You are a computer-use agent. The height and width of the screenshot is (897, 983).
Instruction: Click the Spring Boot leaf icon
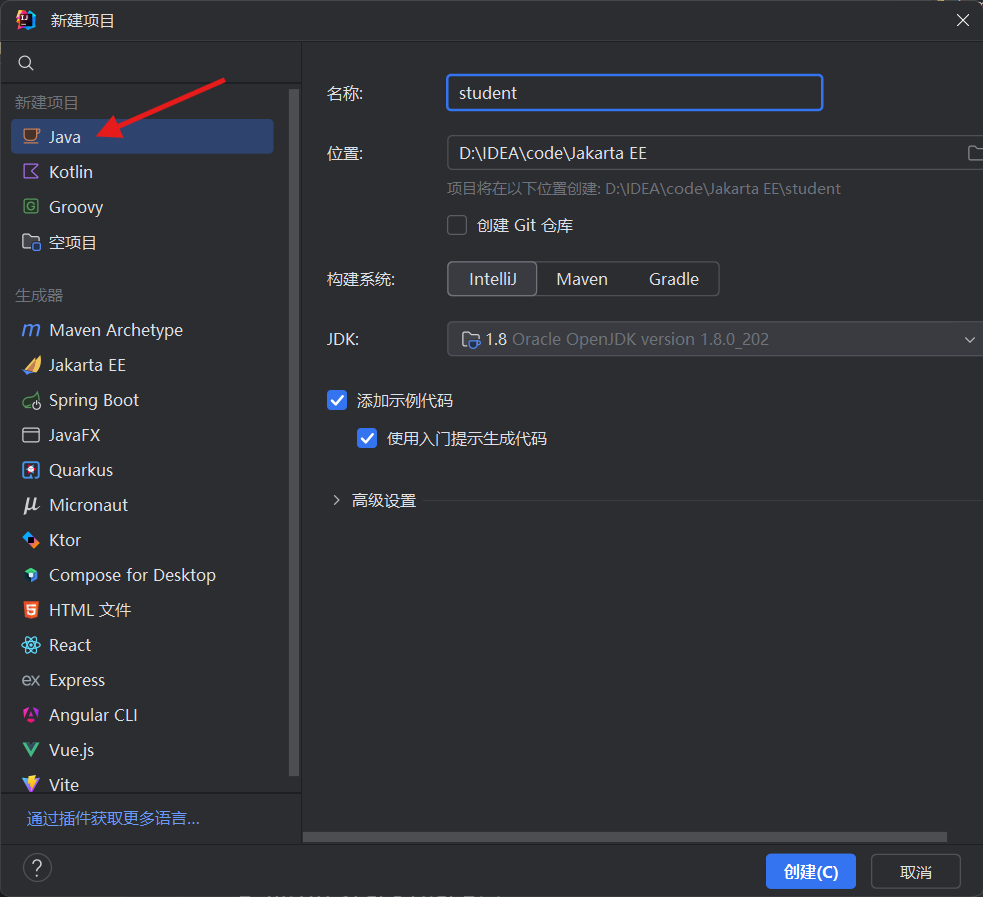pos(31,401)
